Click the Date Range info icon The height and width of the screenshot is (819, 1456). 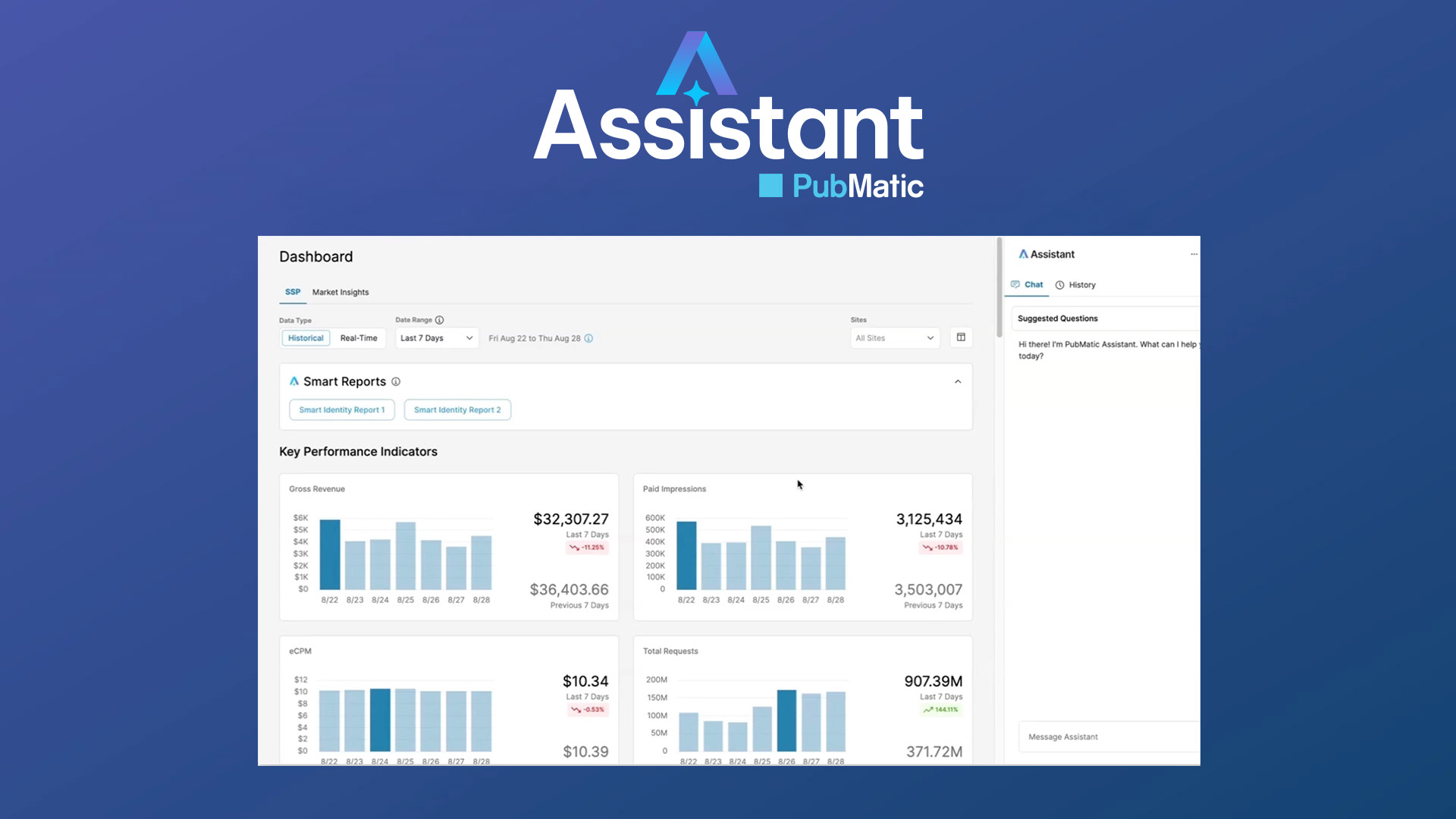(x=441, y=320)
